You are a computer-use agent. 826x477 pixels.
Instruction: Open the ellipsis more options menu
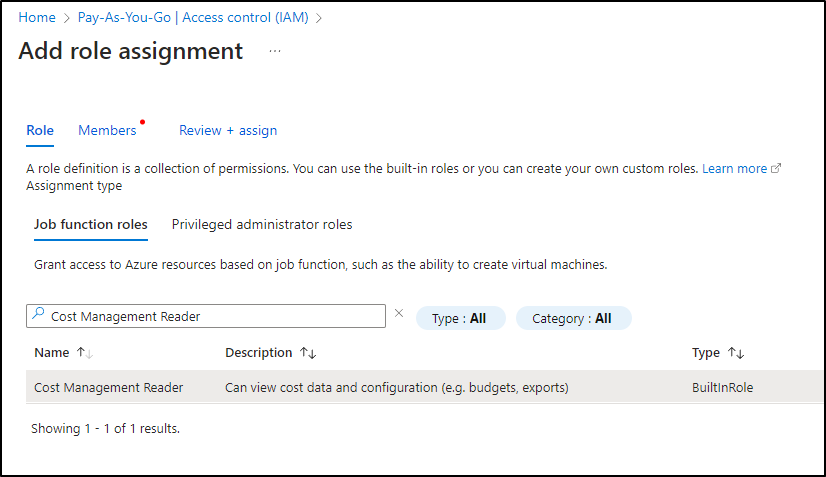point(274,52)
